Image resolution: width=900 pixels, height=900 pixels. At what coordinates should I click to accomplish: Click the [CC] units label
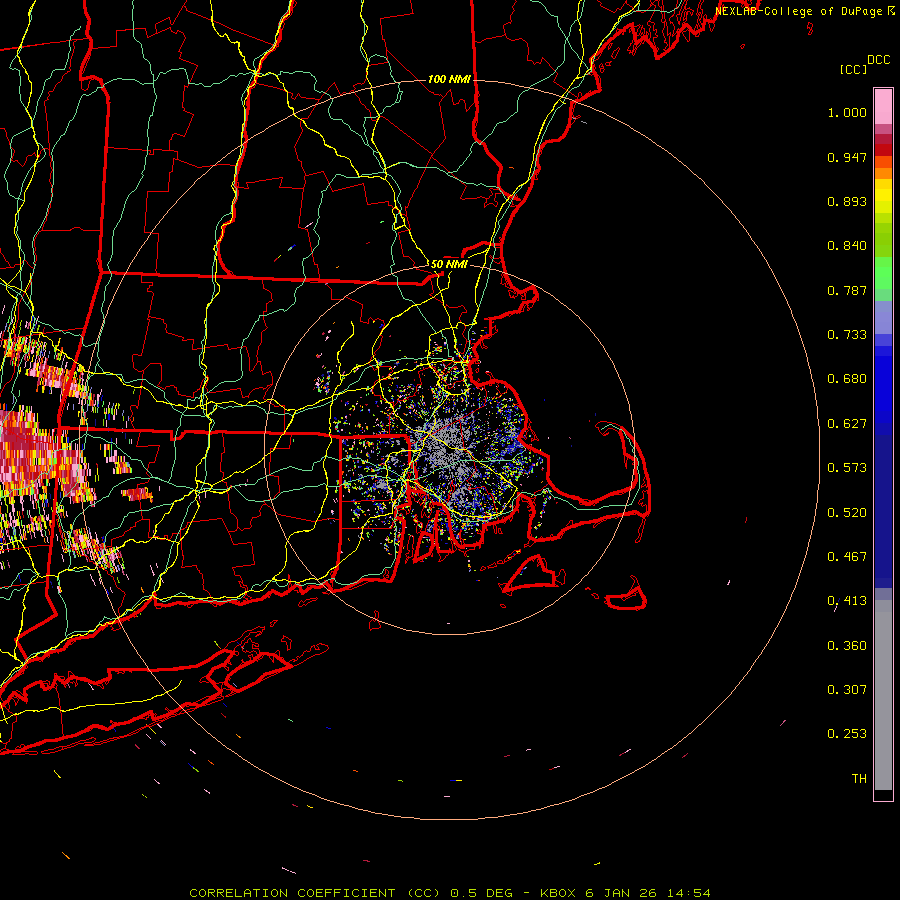853,69
